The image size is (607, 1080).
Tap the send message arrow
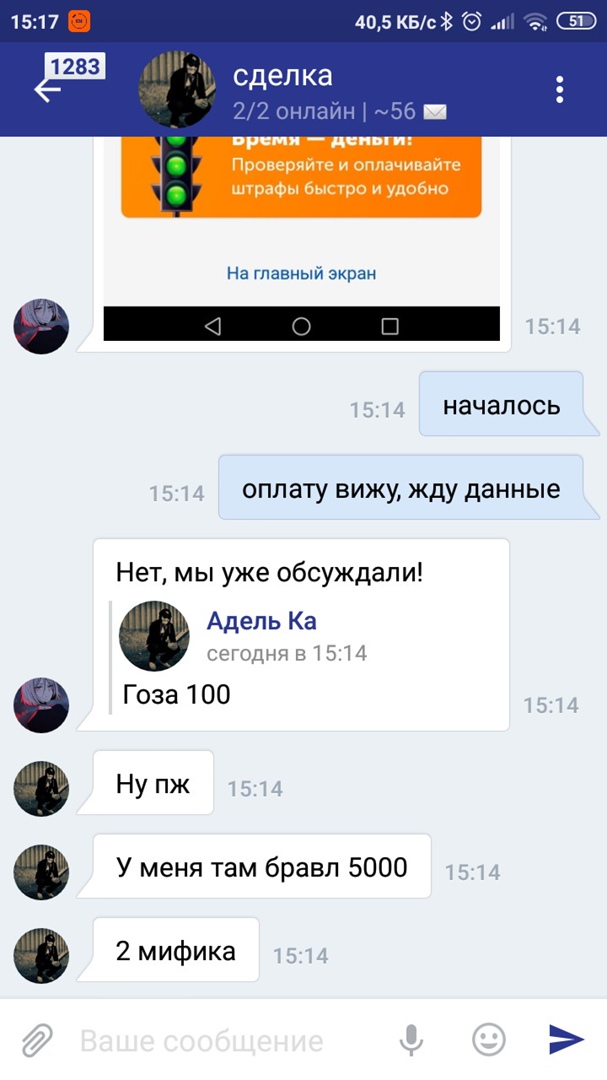tap(566, 1039)
